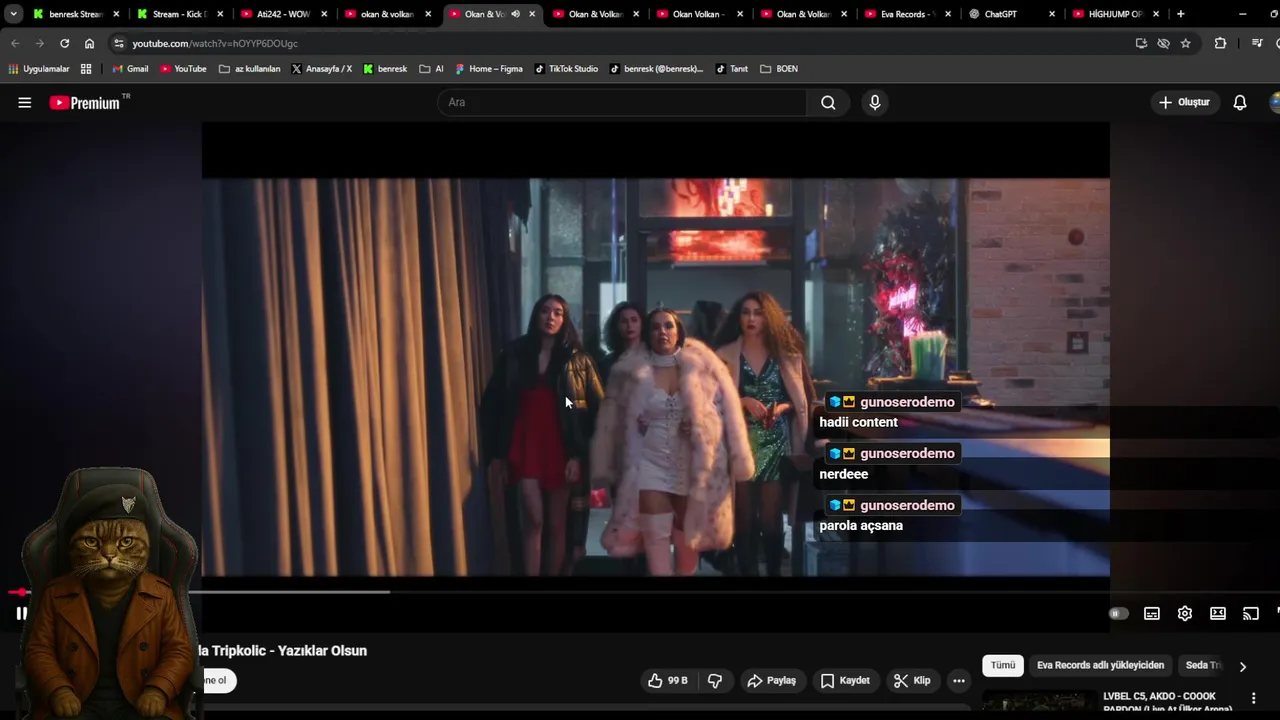Expand the AI bookmark folder
1280x720 pixels.
[x=432, y=69]
